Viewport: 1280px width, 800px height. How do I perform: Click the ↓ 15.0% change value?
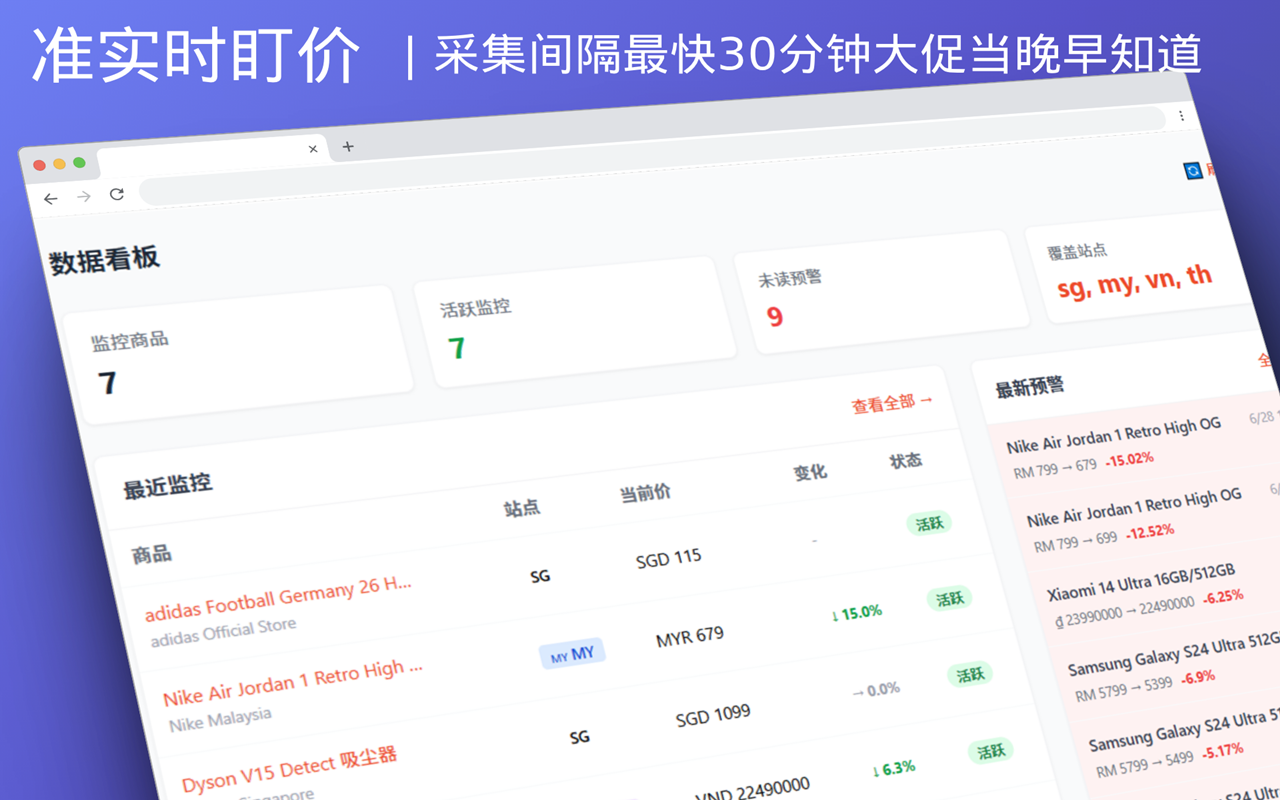coord(857,612)
